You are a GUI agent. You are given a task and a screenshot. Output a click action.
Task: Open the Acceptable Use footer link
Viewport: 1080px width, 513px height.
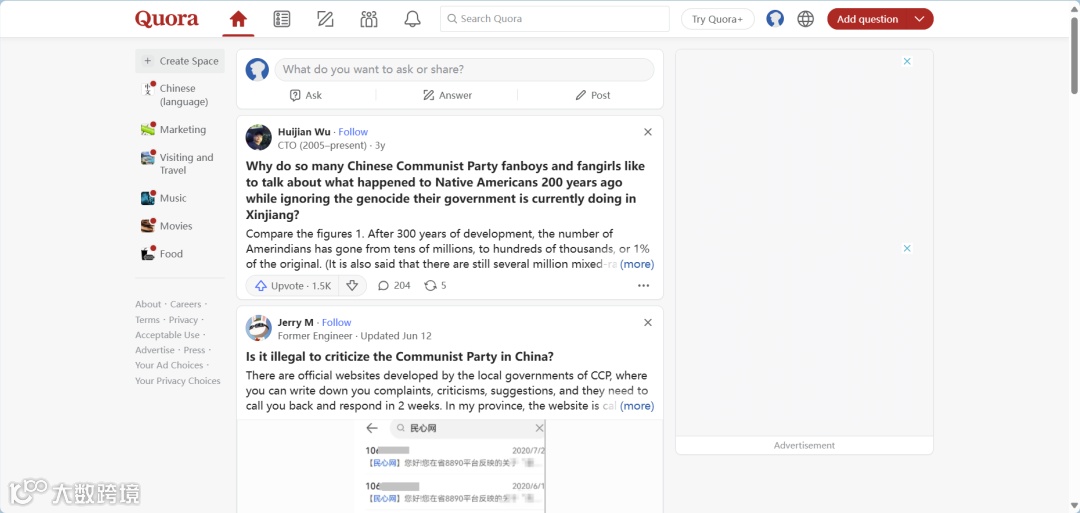click(167, 335)
